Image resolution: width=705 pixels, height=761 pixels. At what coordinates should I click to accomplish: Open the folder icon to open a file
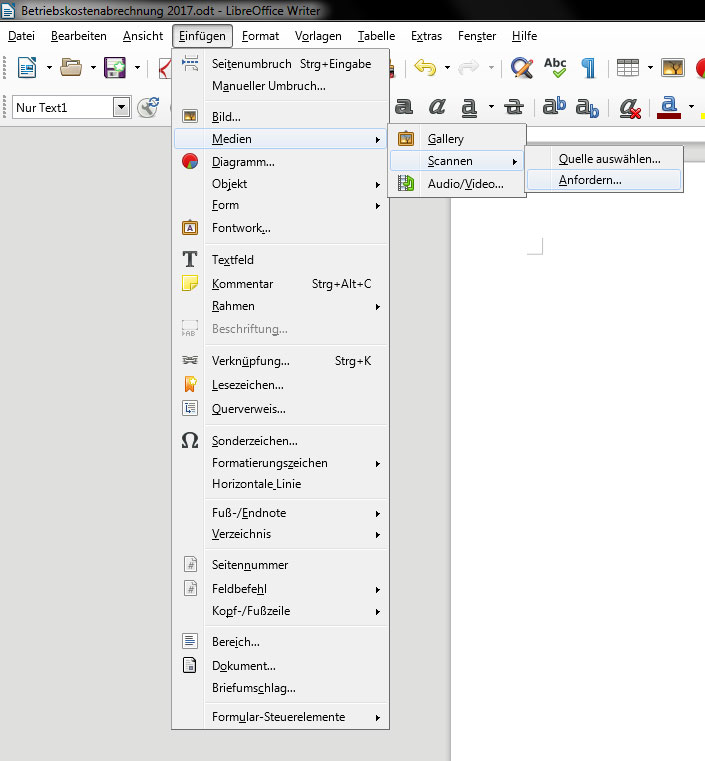[71, 67]
